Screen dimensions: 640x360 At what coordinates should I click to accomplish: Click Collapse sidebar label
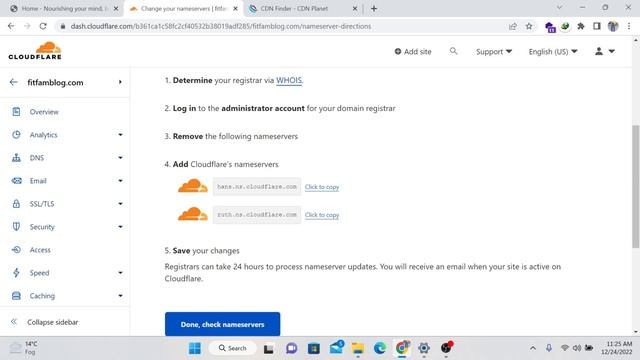tap(53, 322)
